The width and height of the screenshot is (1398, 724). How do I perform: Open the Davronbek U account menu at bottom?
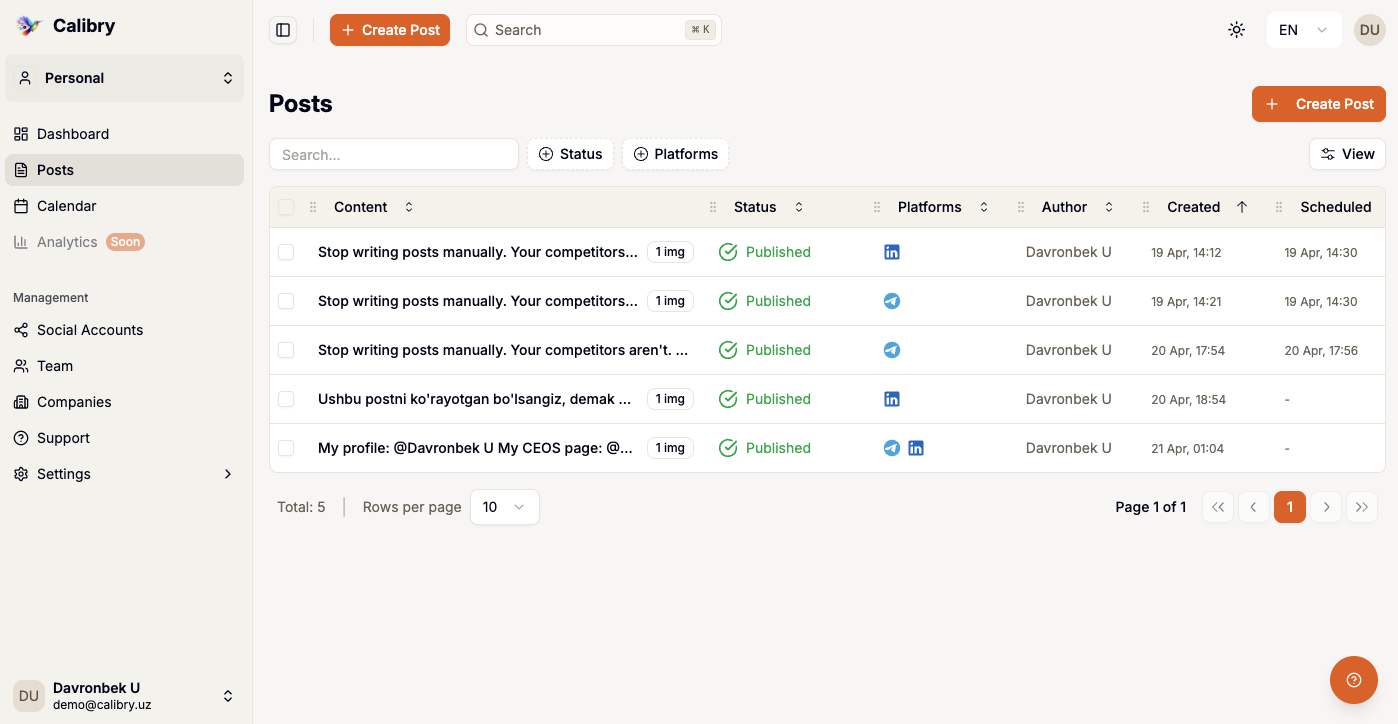pyautogui.click(x=125, y=696)
